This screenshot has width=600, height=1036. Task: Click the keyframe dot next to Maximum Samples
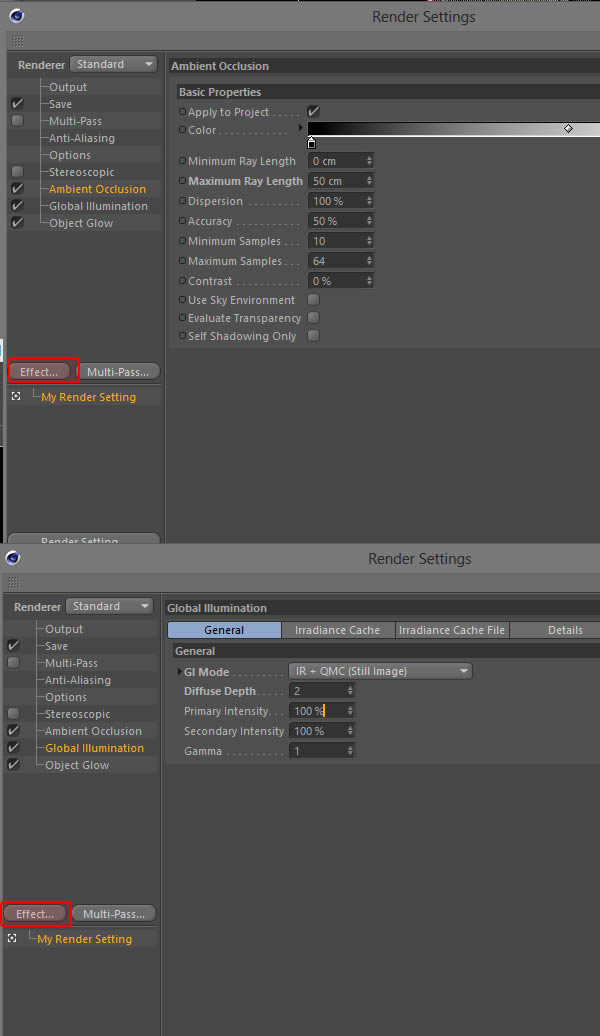(x=182, y=261)
